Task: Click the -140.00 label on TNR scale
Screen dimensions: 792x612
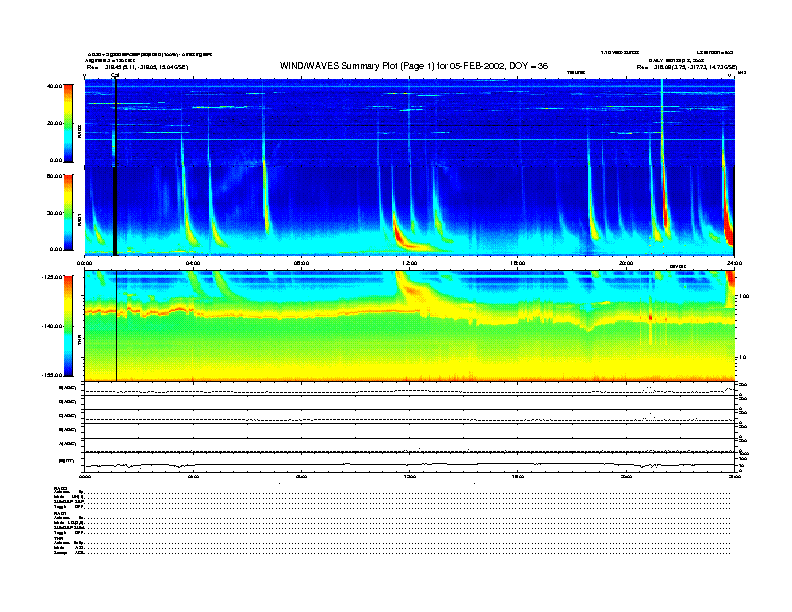Action: click(x=52, y=326)
